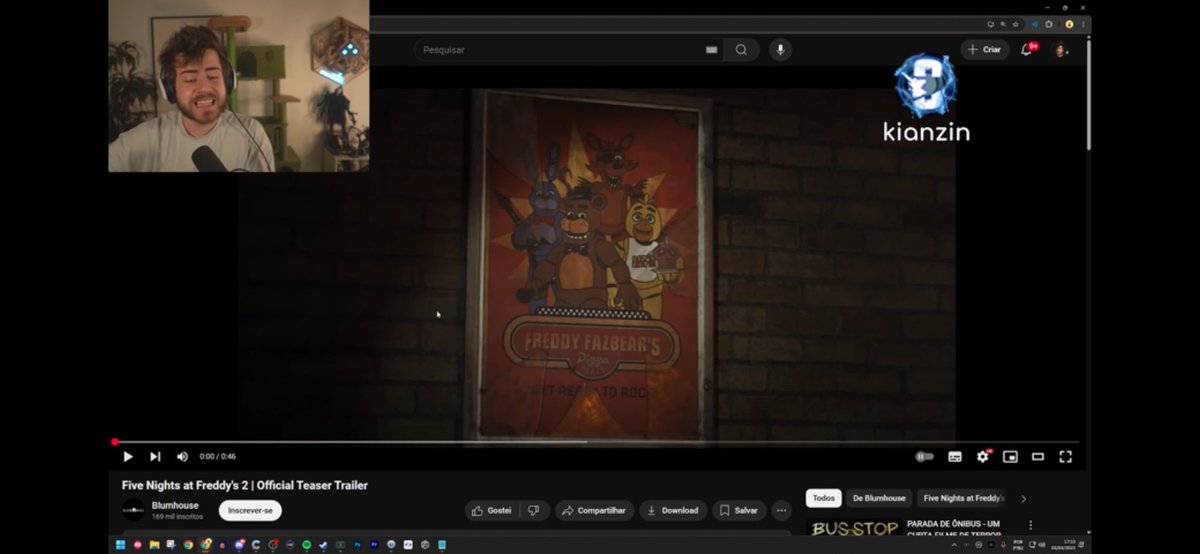
Task: Open Chrome extensions puzzle icon
Action: click(x=1049, y=24)
